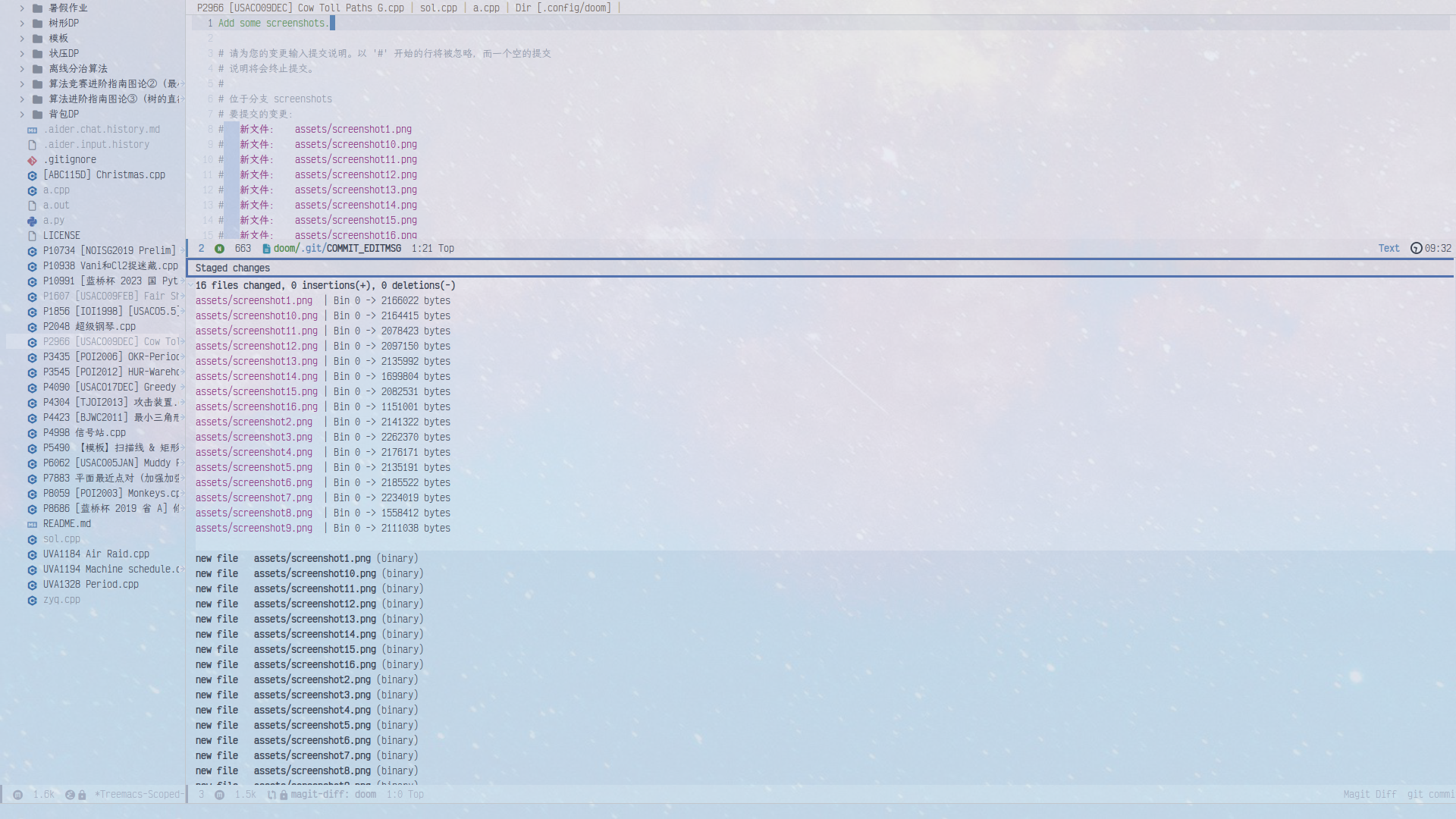The width and height of the screenshot is (1456, 819).
Task: Click the Staged changes section header
Action: (232, 268)
